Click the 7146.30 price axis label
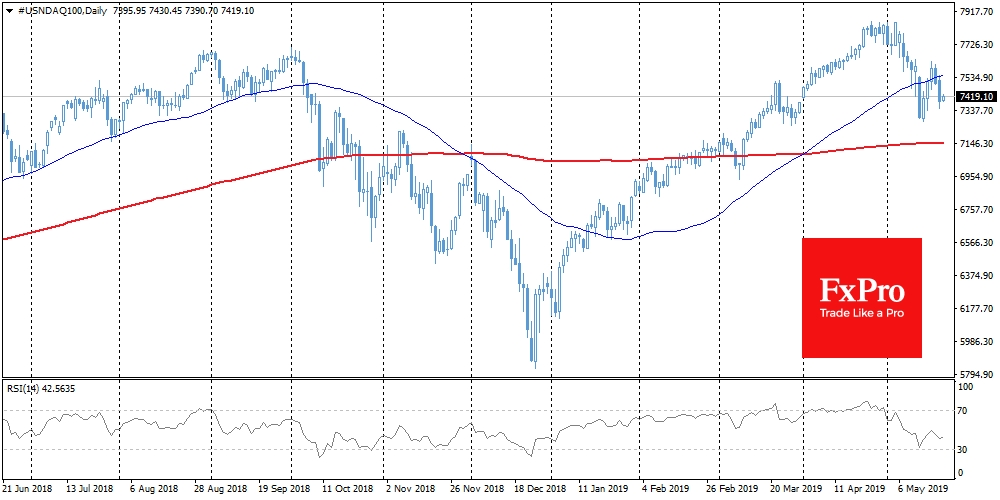 click(975, 144)
